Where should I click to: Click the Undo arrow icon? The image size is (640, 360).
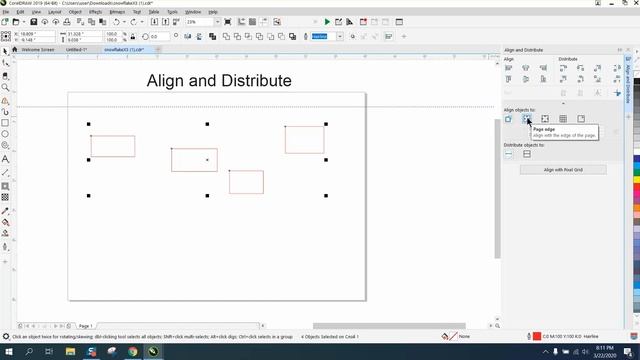pyautogui.click(x=117, y=22)
